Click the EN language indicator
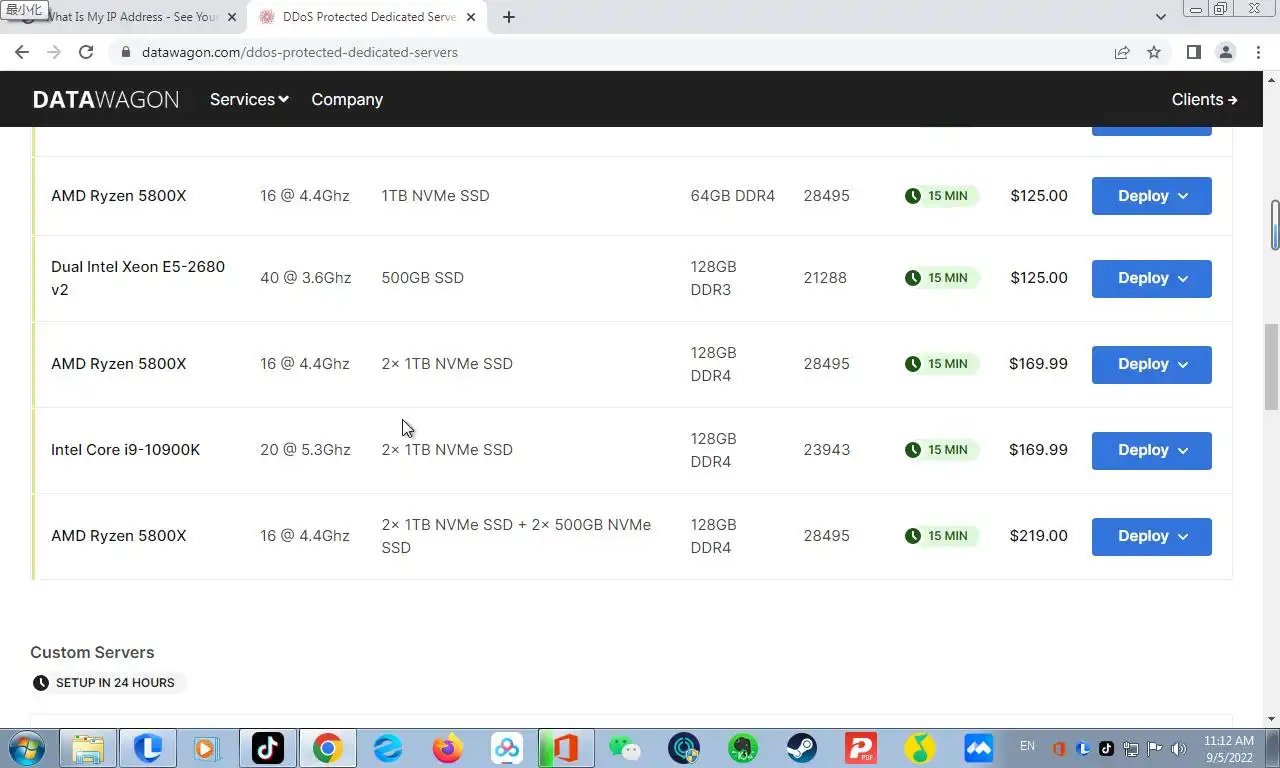The image size is (1280, 768). pyautogui.click(x=1027, y=746)
